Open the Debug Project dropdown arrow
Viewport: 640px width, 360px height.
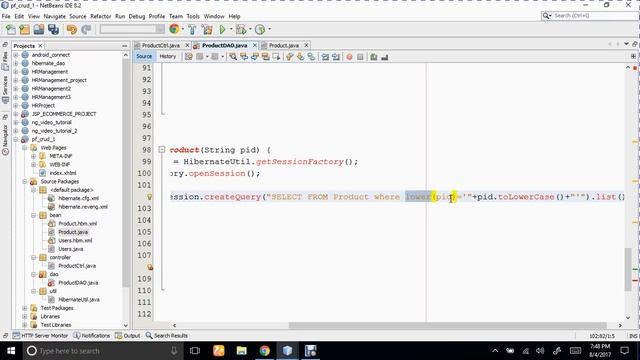point(250,29)
